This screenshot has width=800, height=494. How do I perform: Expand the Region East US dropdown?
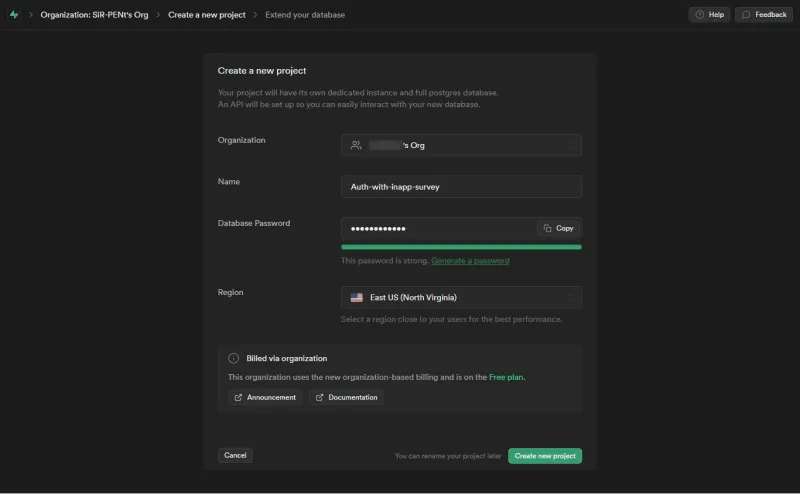pyautogui.click(x=461, y=297)
